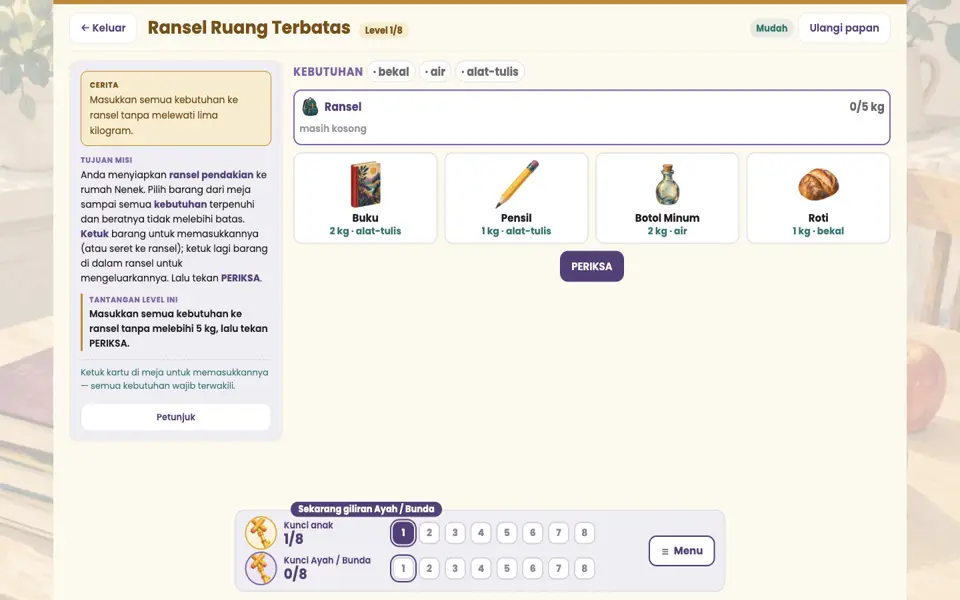960x600 pixels.
Task: Open the Mudah difficulty badge
Action: click(771, 28)
